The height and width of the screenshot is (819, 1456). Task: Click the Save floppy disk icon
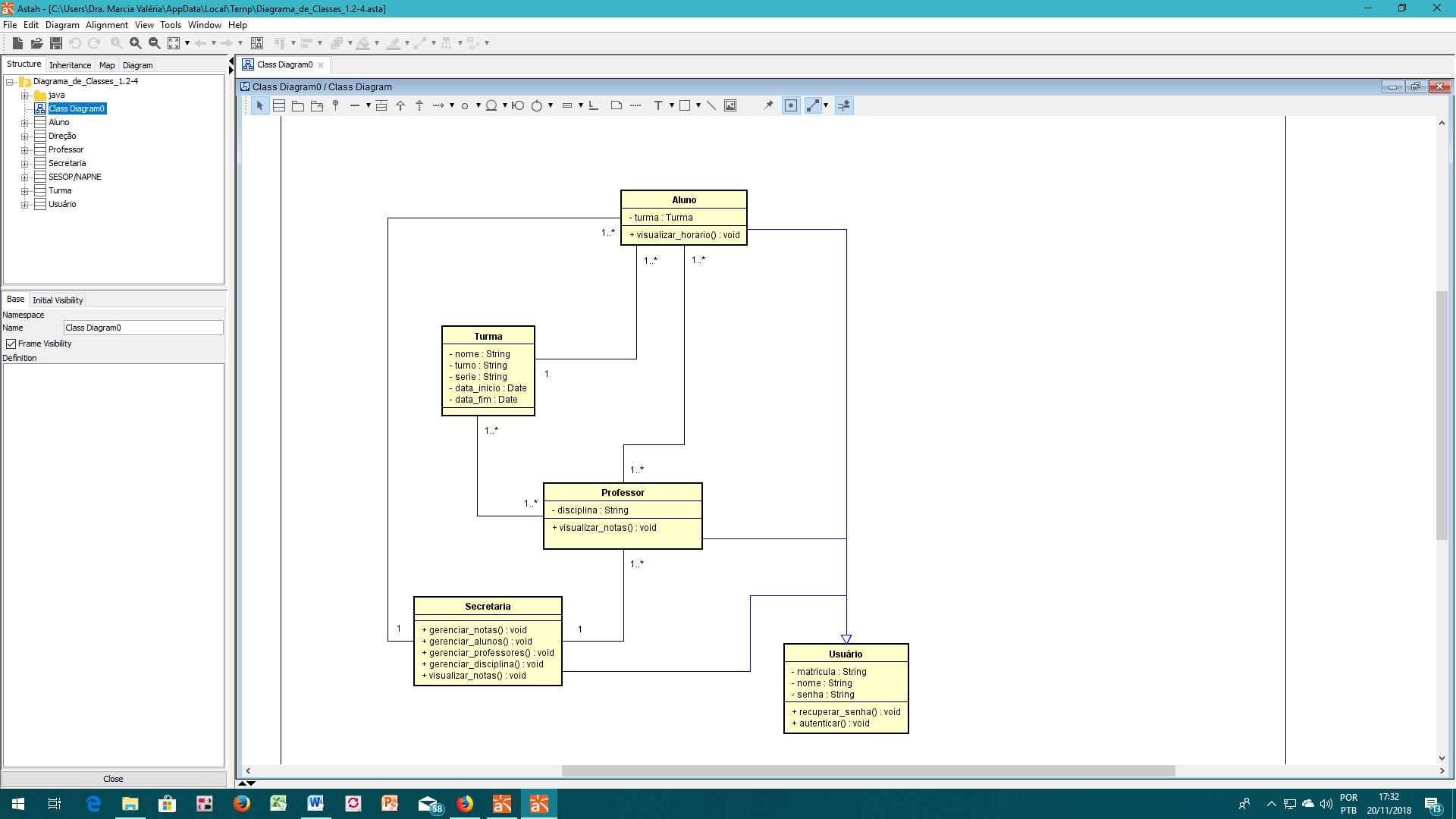pos(56,43)
